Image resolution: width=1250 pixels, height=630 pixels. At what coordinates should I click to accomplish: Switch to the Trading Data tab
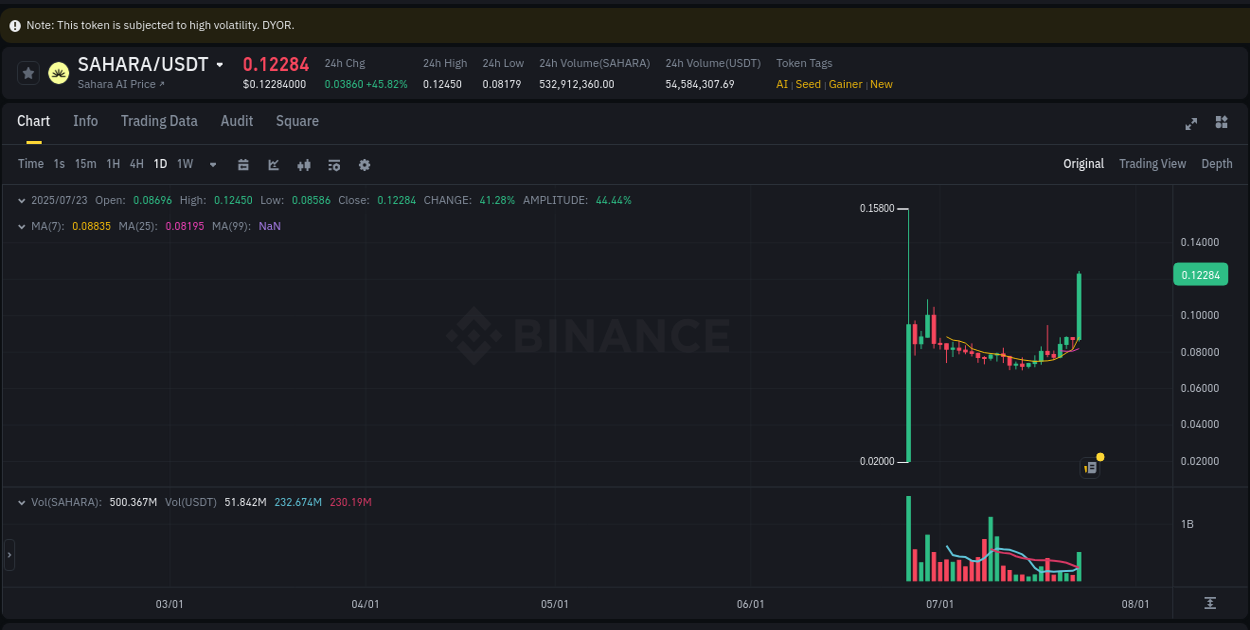point(159,121)
